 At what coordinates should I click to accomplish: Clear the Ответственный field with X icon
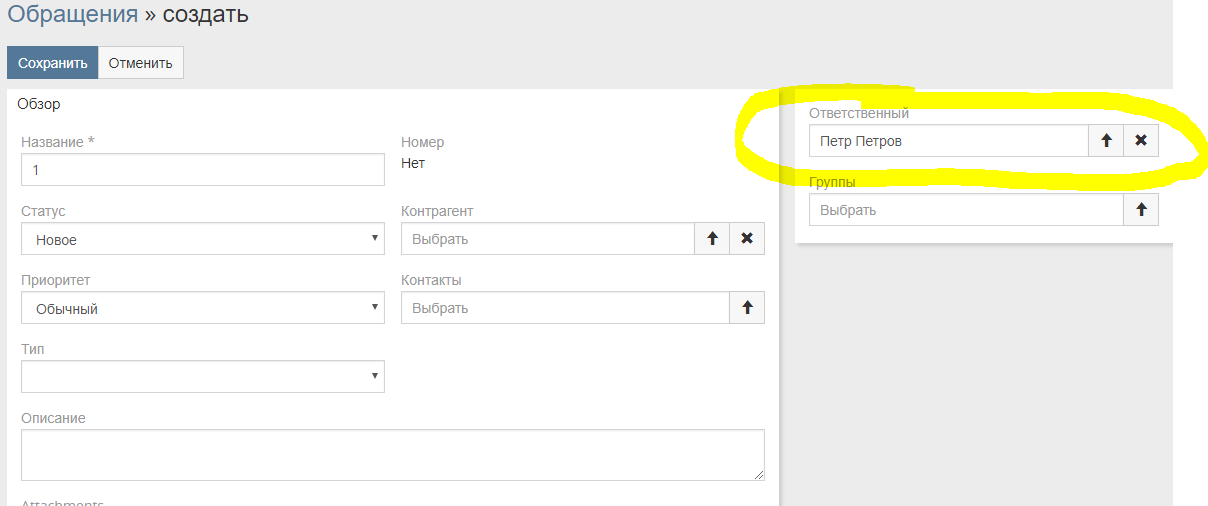pos(1141,141)
